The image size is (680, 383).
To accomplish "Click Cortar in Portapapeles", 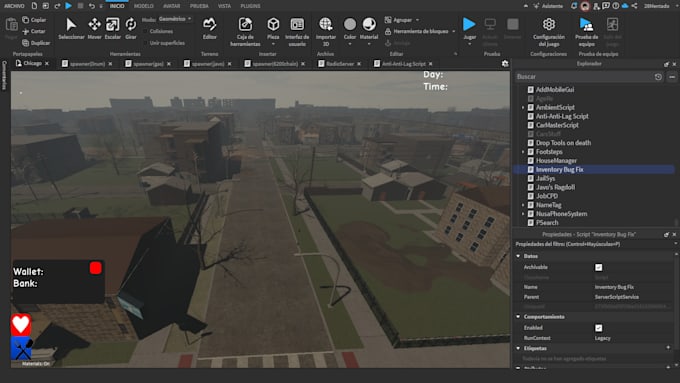I will pos(34,31).
